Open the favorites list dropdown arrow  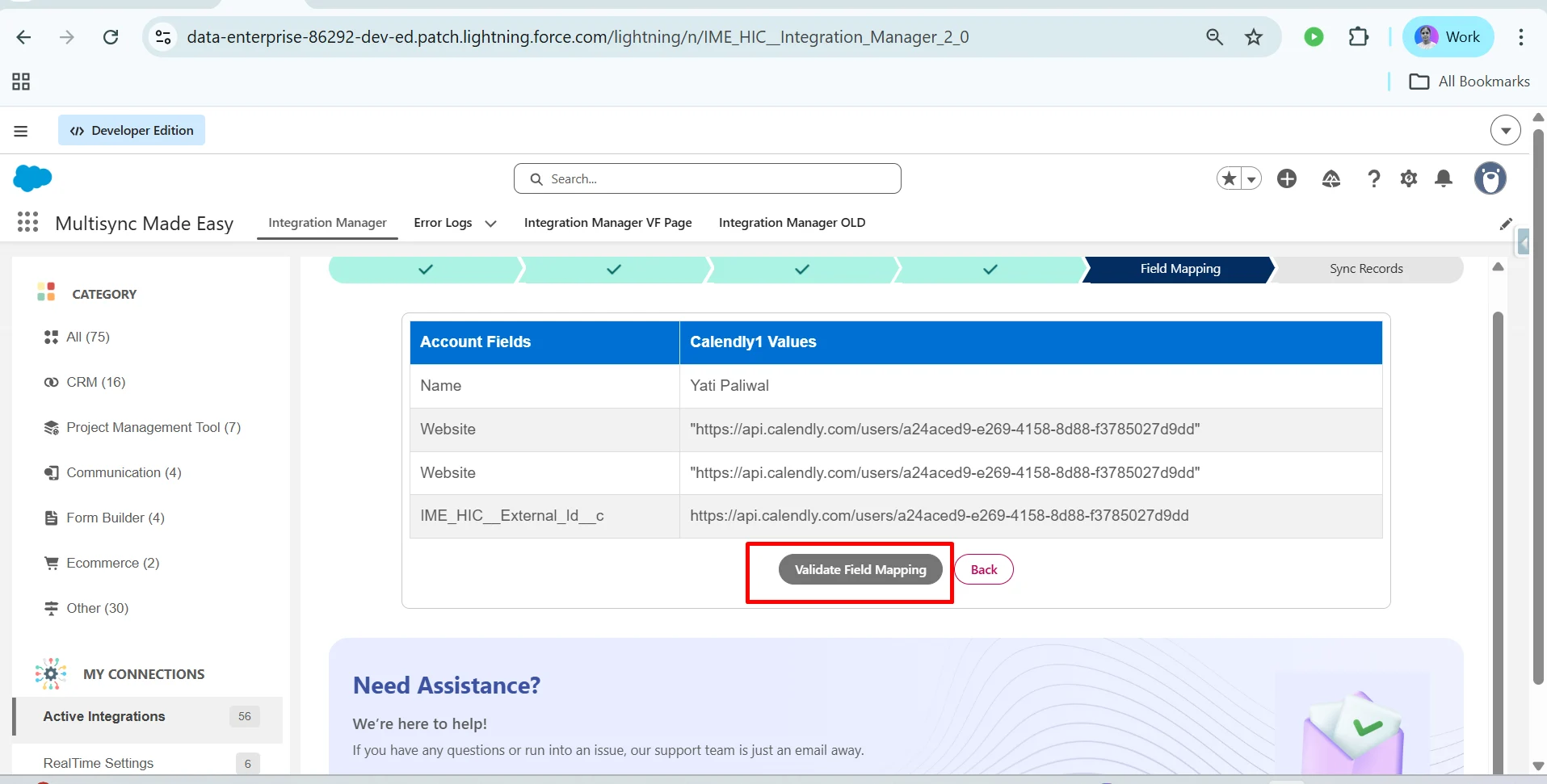[1251, 178]
